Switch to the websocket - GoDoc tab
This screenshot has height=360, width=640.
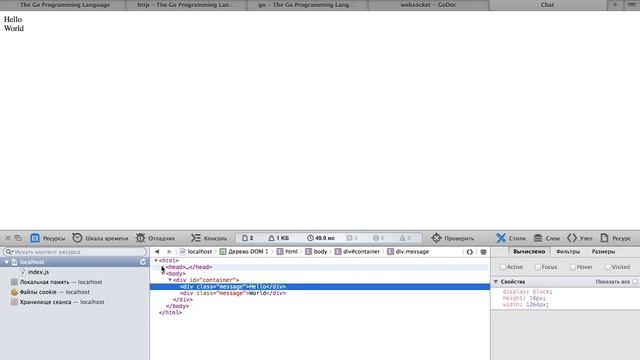pyautogui.click(x=428, y=5)
